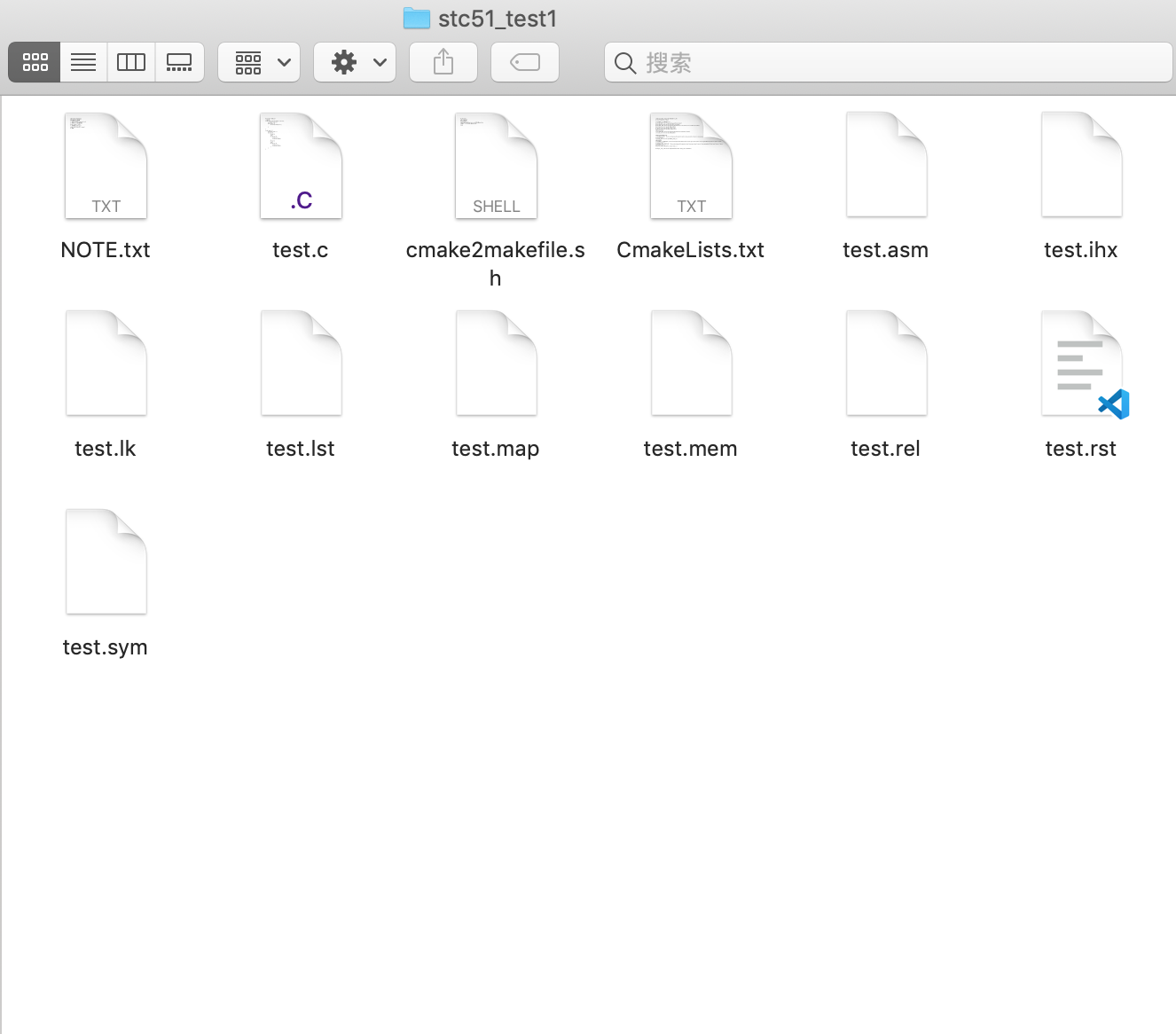Click the test.mem filename label
Viewport: 1176px width, 1034px height.
click(x=691, y=449)
